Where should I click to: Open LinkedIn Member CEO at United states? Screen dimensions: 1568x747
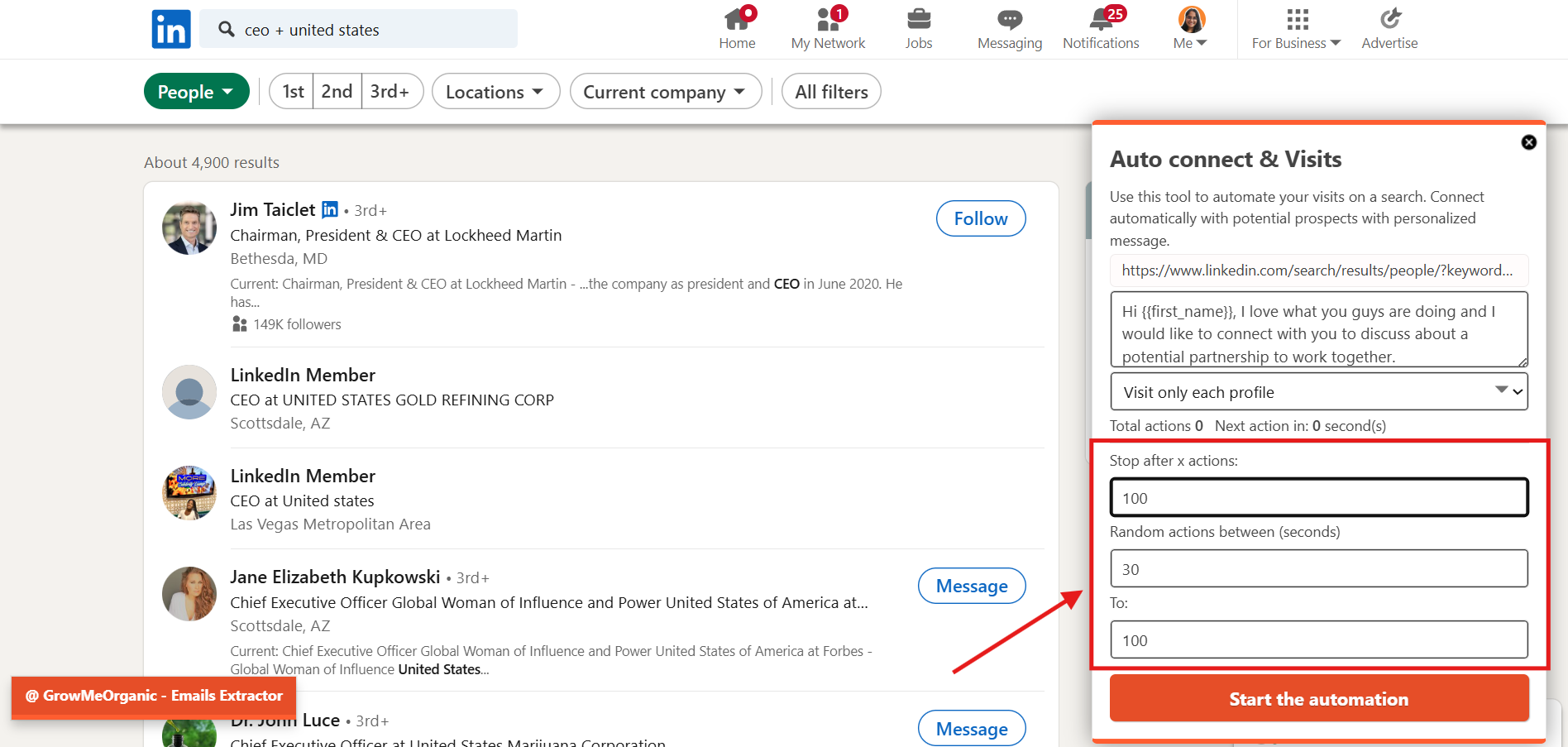[303, 476]
